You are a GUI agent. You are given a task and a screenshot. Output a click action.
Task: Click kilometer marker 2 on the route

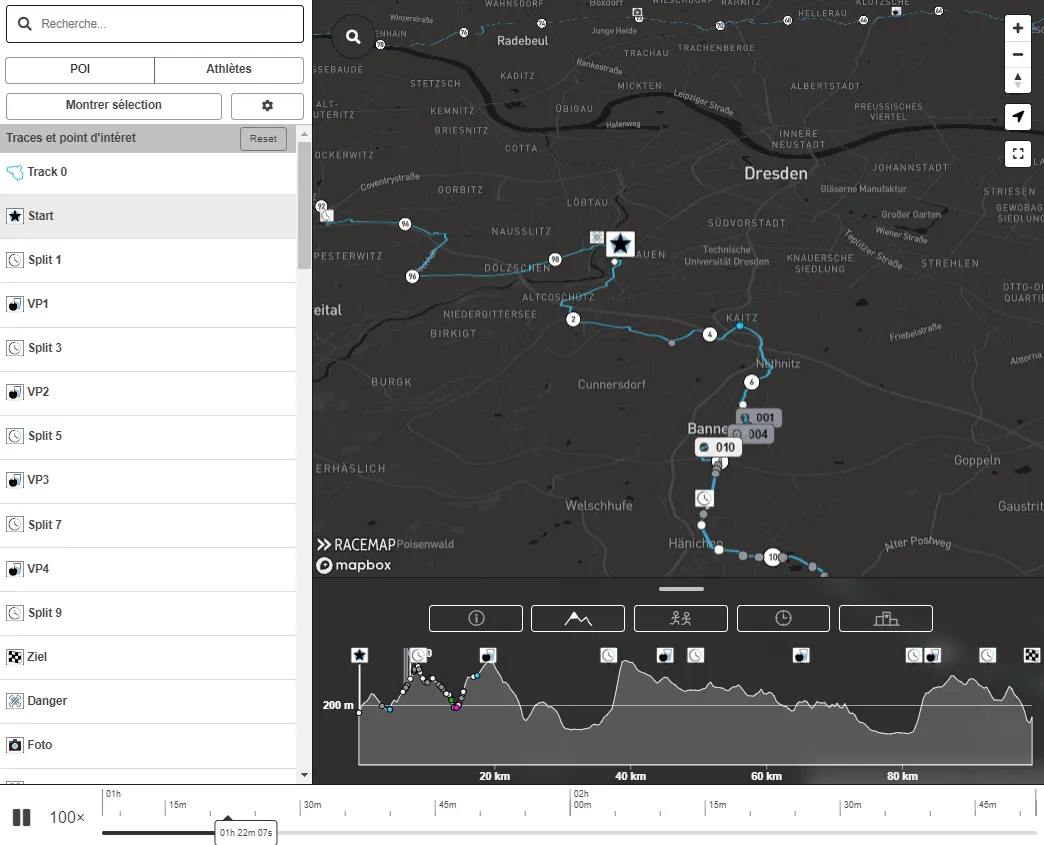(x=573, y=319)
